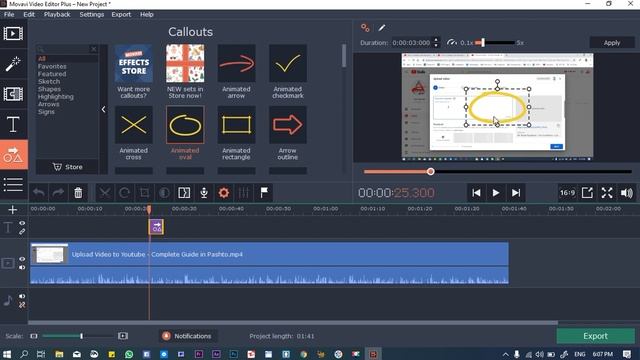Select the callout clip on timeline
Screen dimensions: 640x360
[156, 227]
